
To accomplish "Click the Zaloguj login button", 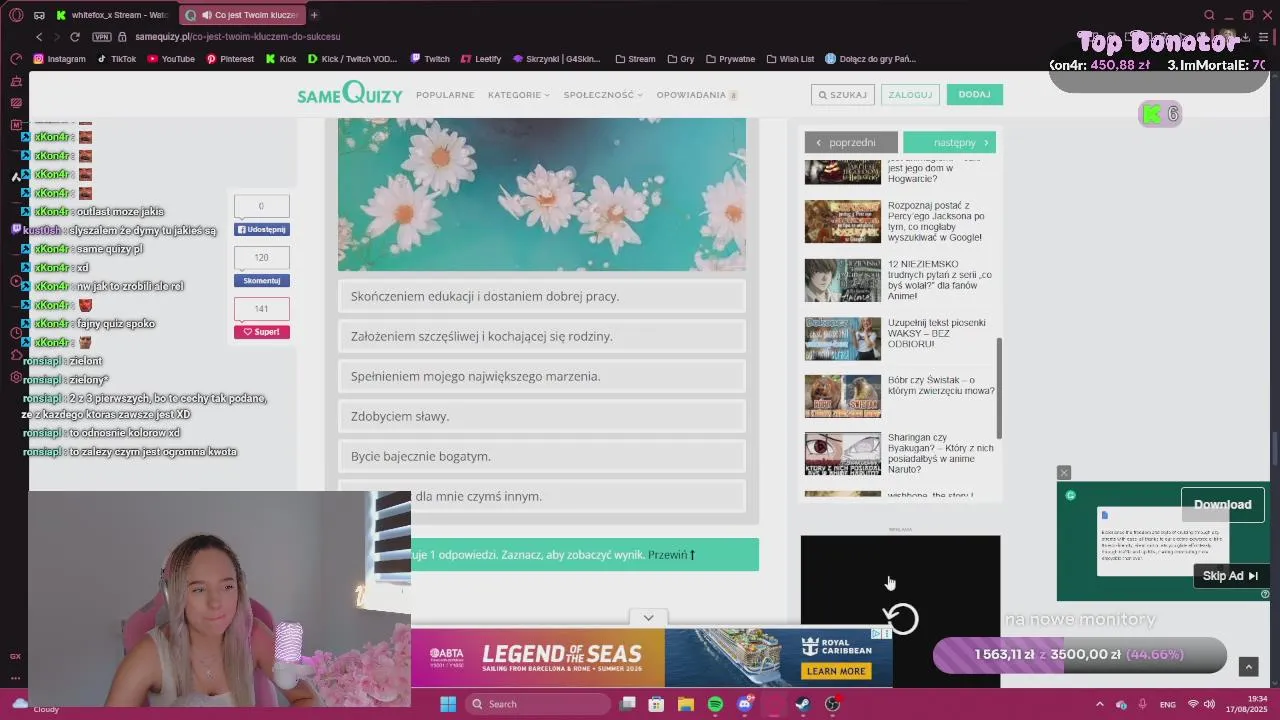I will tap(910, 95).
